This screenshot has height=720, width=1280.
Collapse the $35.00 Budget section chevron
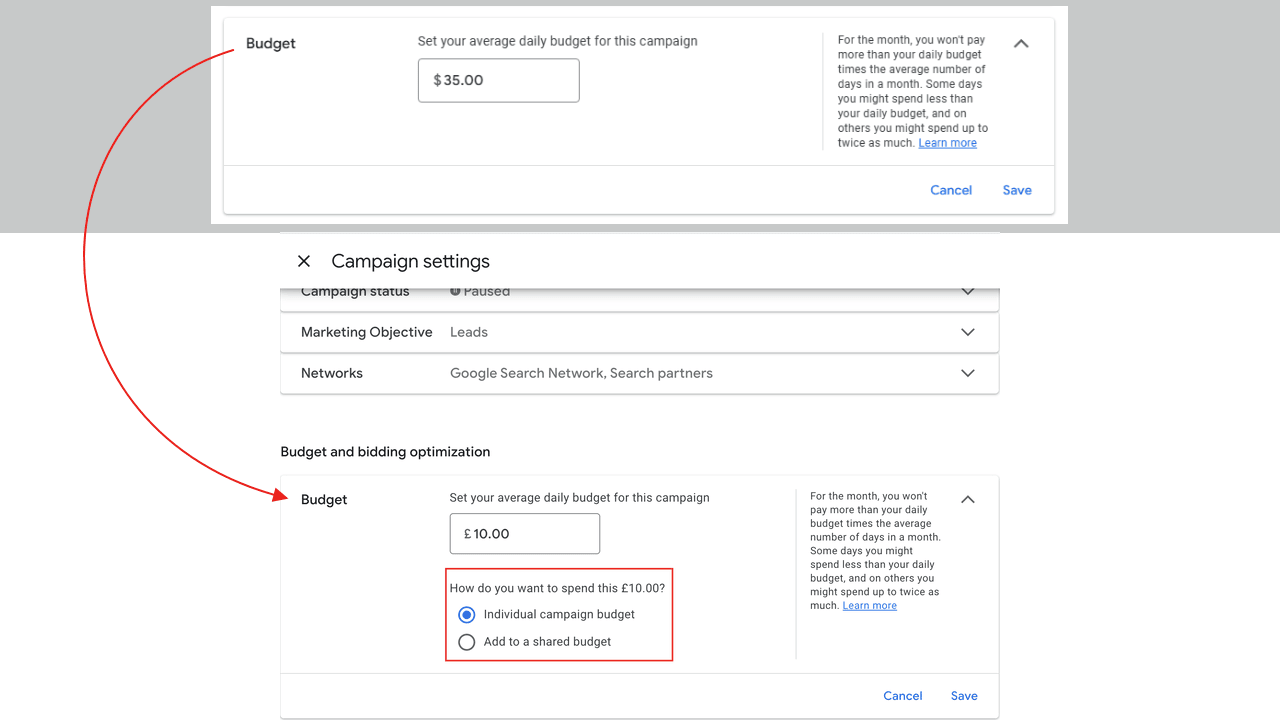click(x=1021, y=44)
